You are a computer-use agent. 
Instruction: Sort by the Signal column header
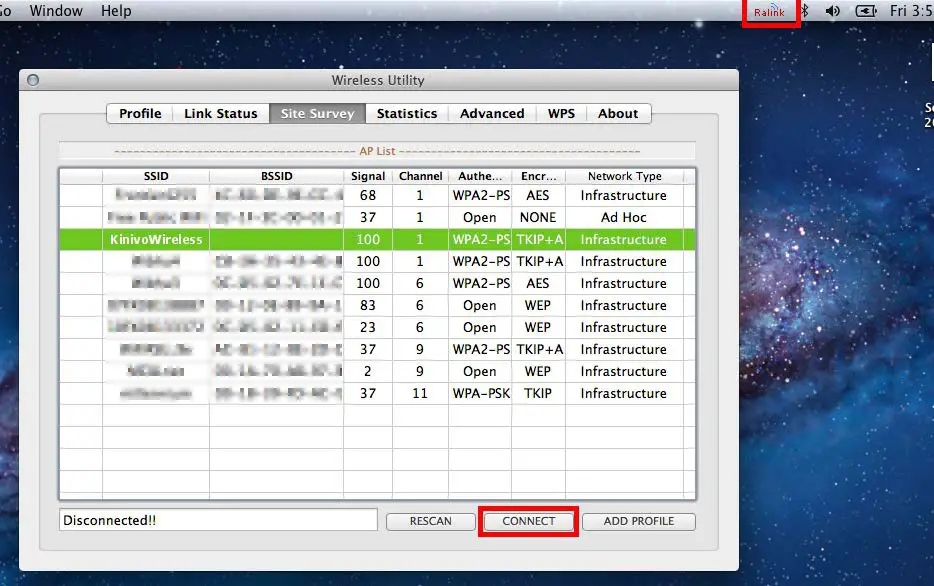tap(368, 176)
